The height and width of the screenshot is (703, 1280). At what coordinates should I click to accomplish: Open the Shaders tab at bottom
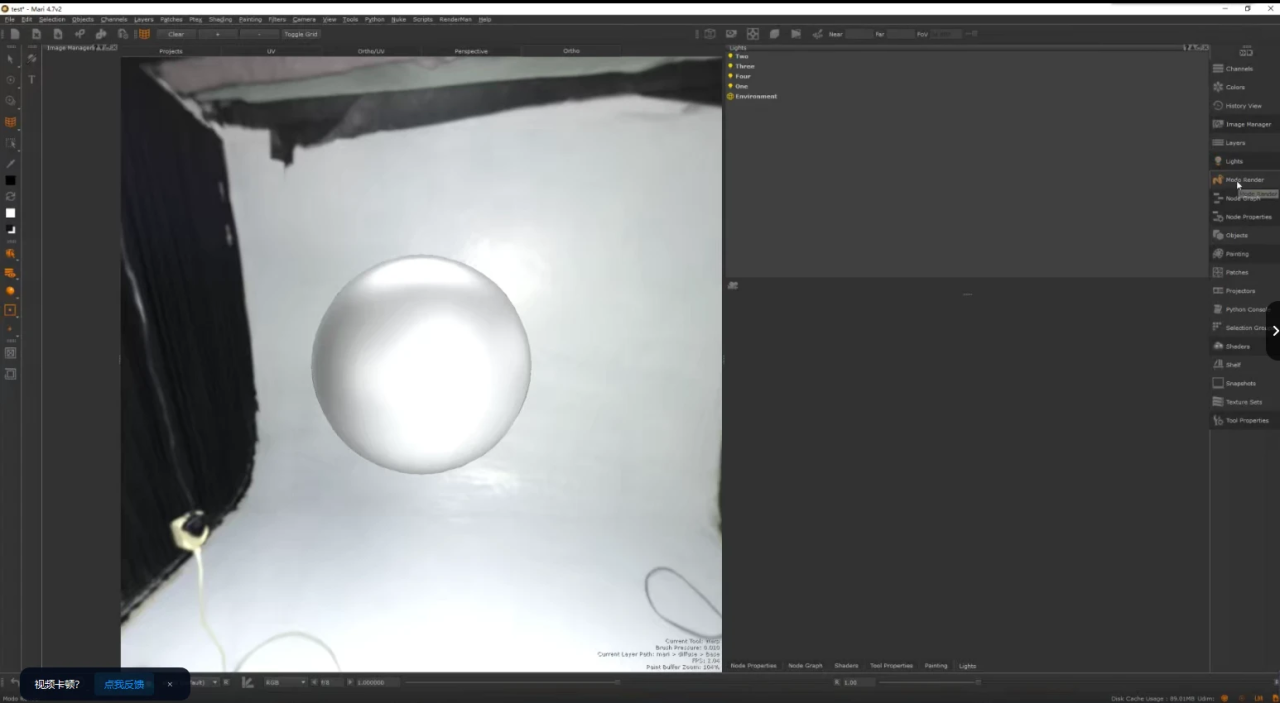[846, 666]
